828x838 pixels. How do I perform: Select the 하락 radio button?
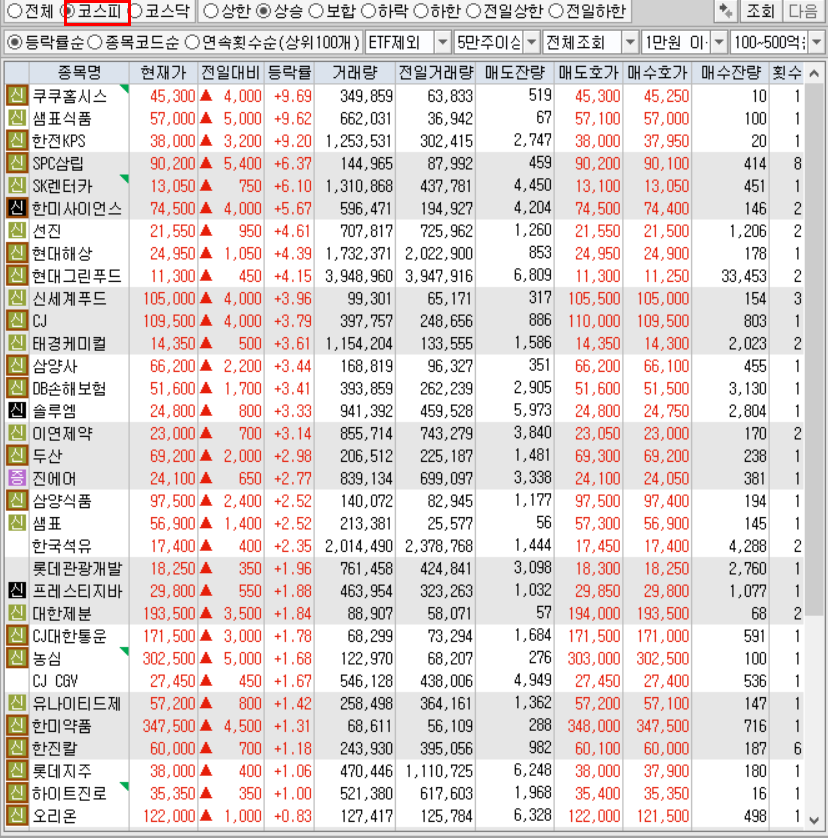(368, 11)
